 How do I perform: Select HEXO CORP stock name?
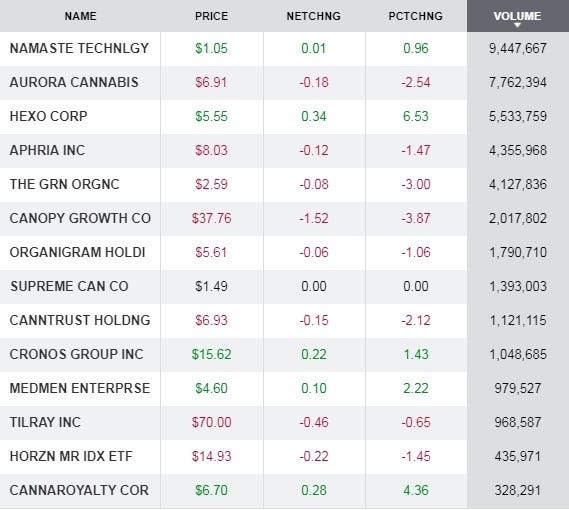pos(49,116)
